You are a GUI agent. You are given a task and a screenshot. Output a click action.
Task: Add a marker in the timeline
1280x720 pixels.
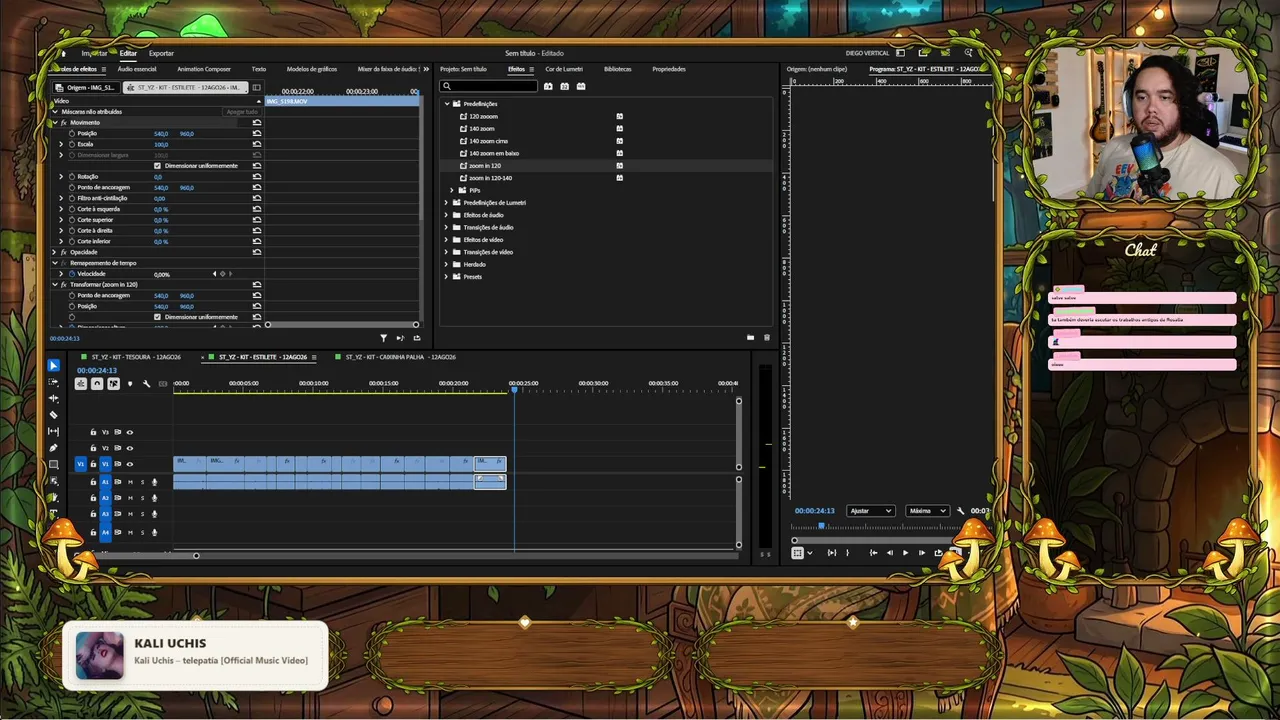click(130, 384)
